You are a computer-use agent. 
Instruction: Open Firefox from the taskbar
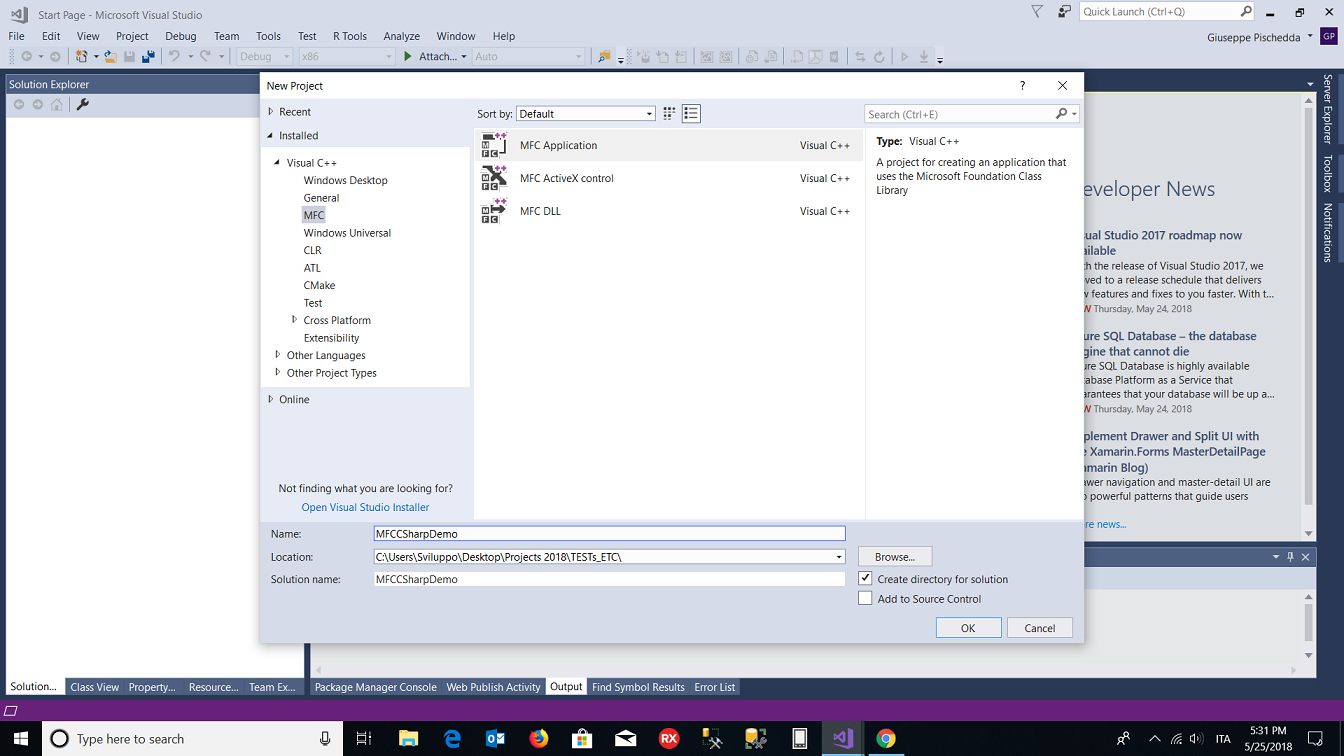pyautogui.click(x=539, y=739)
